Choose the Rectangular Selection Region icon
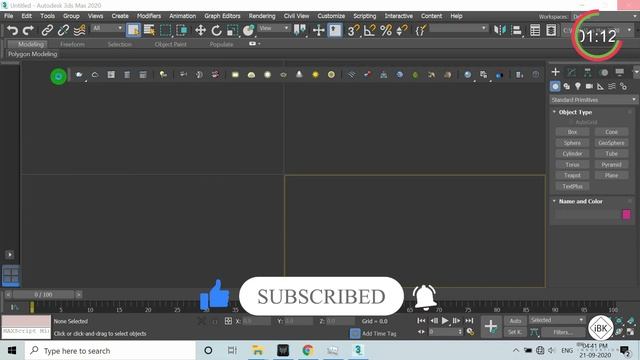This screenshot has height=360, width=640. click(165, 30)
